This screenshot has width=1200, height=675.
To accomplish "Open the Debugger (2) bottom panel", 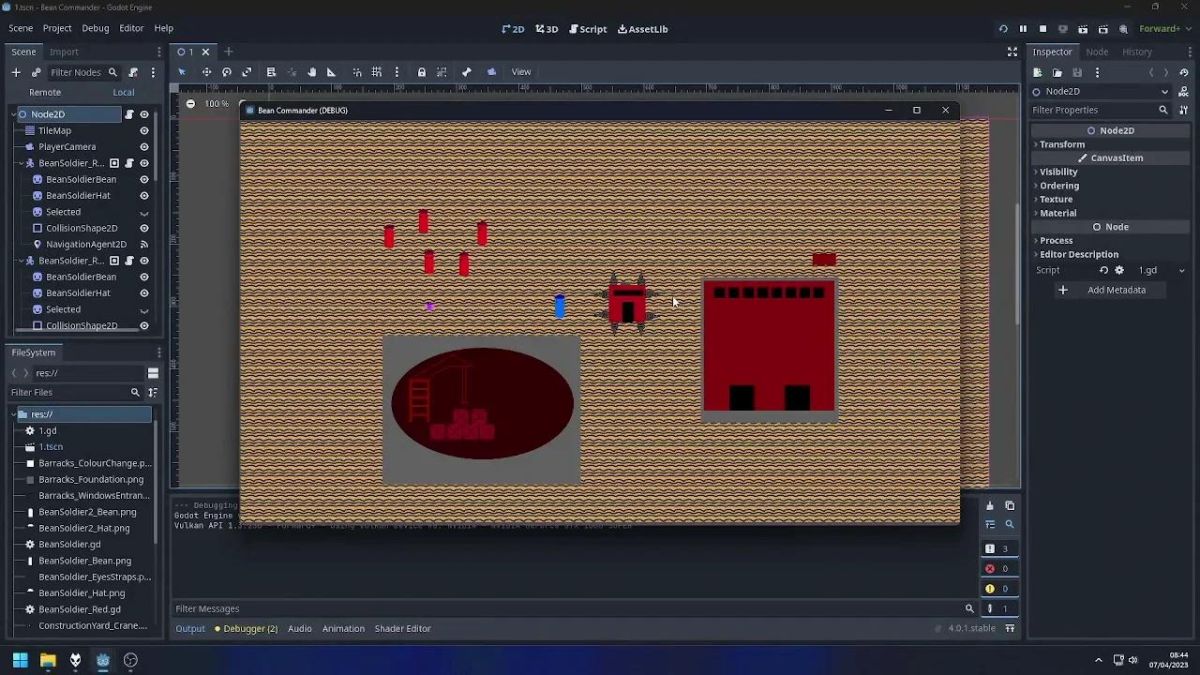I will 246,629.
